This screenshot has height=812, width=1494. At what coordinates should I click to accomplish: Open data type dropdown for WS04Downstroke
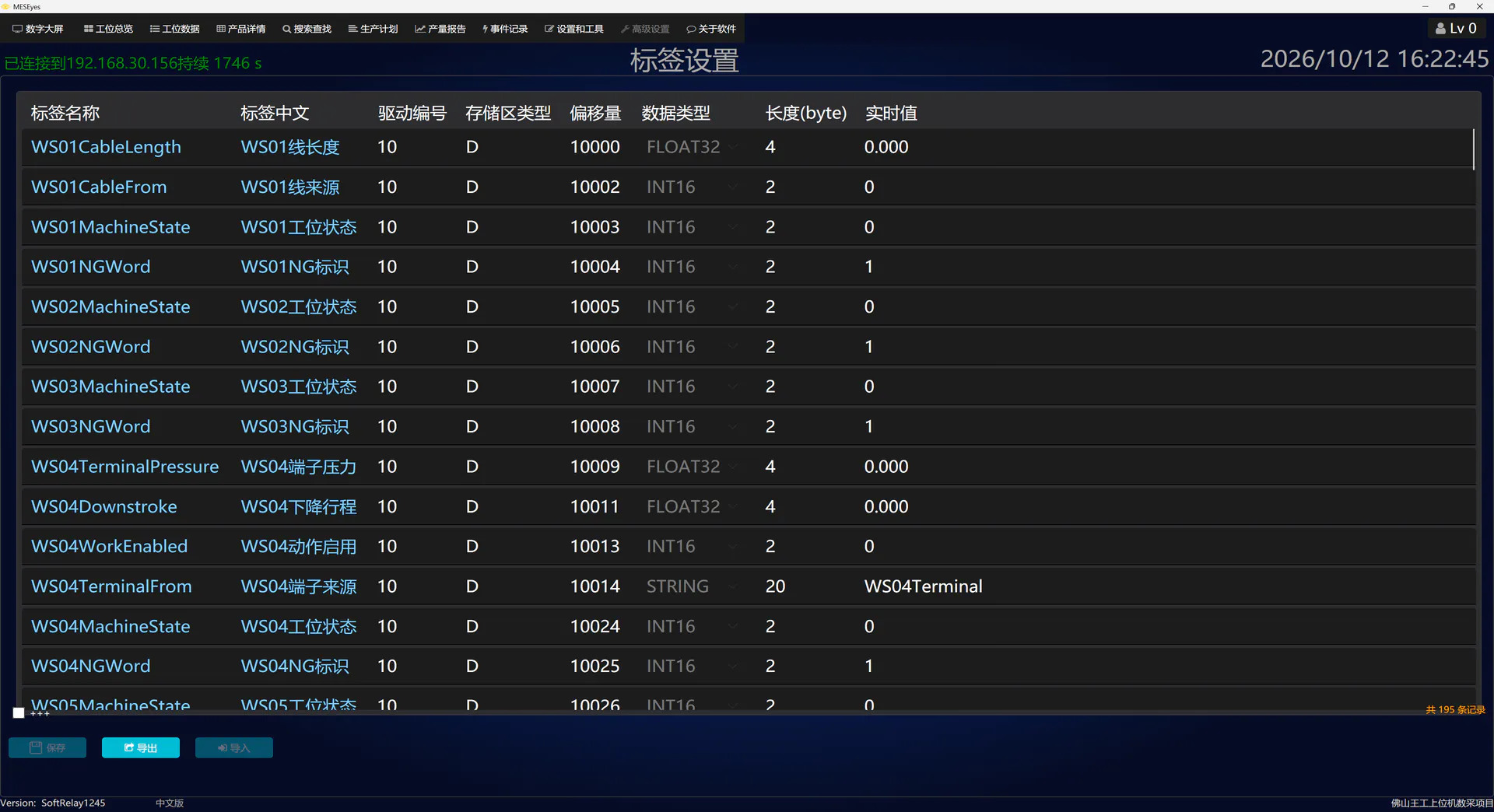tap(732, 506)
